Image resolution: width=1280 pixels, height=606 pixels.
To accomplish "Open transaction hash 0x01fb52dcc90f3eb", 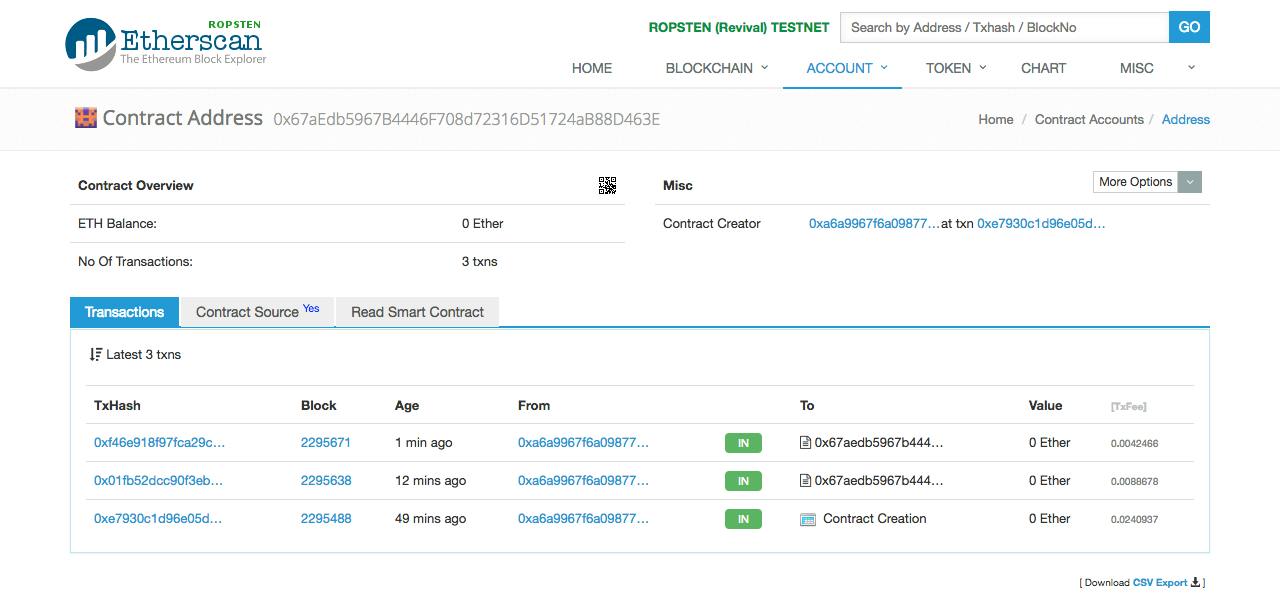I will pyautogui.click(x=158, y=480).
